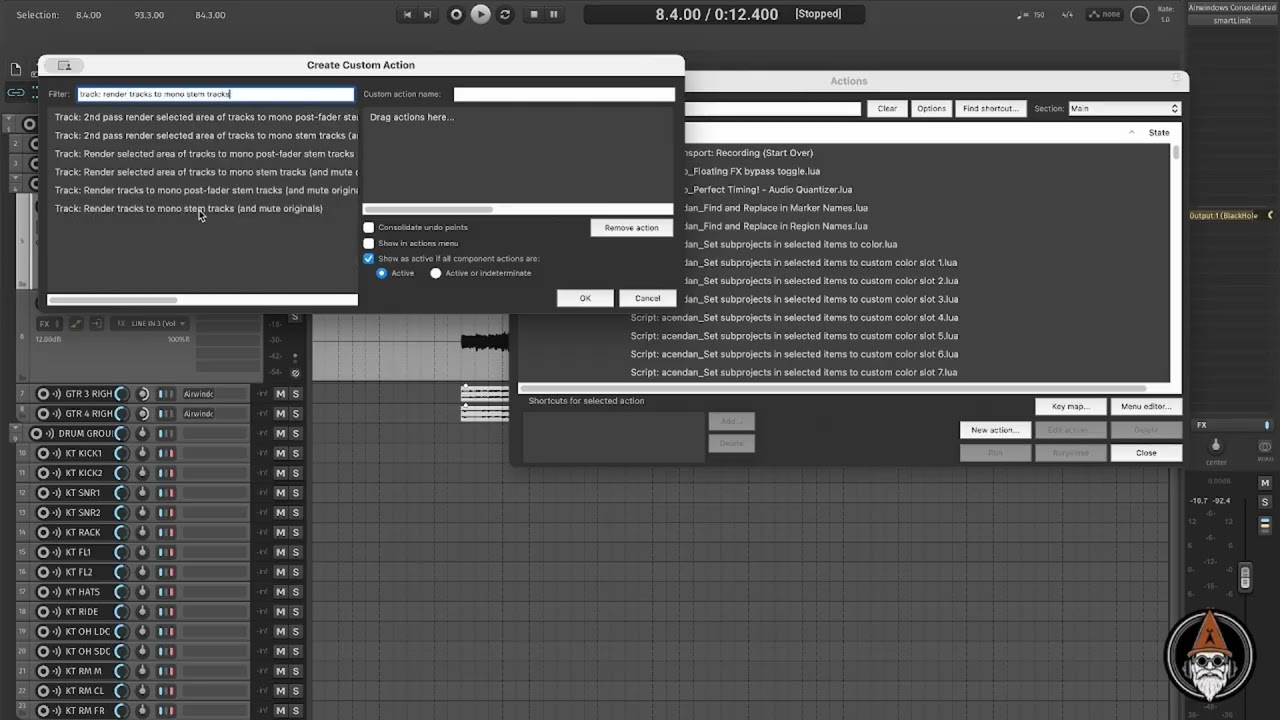Click Close button in Actions window
This screenshot has width=1280, height=720.
[x=1146, y=453]
